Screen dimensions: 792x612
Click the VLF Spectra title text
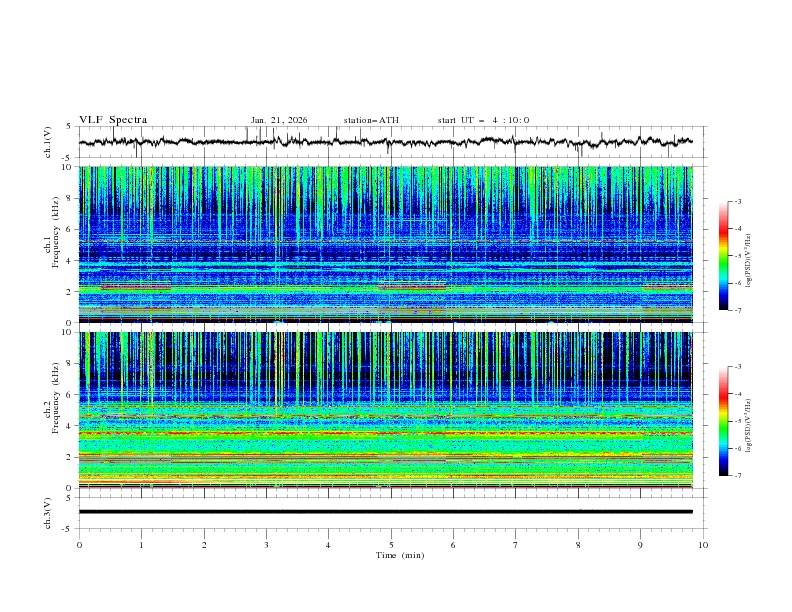point(113,120)
